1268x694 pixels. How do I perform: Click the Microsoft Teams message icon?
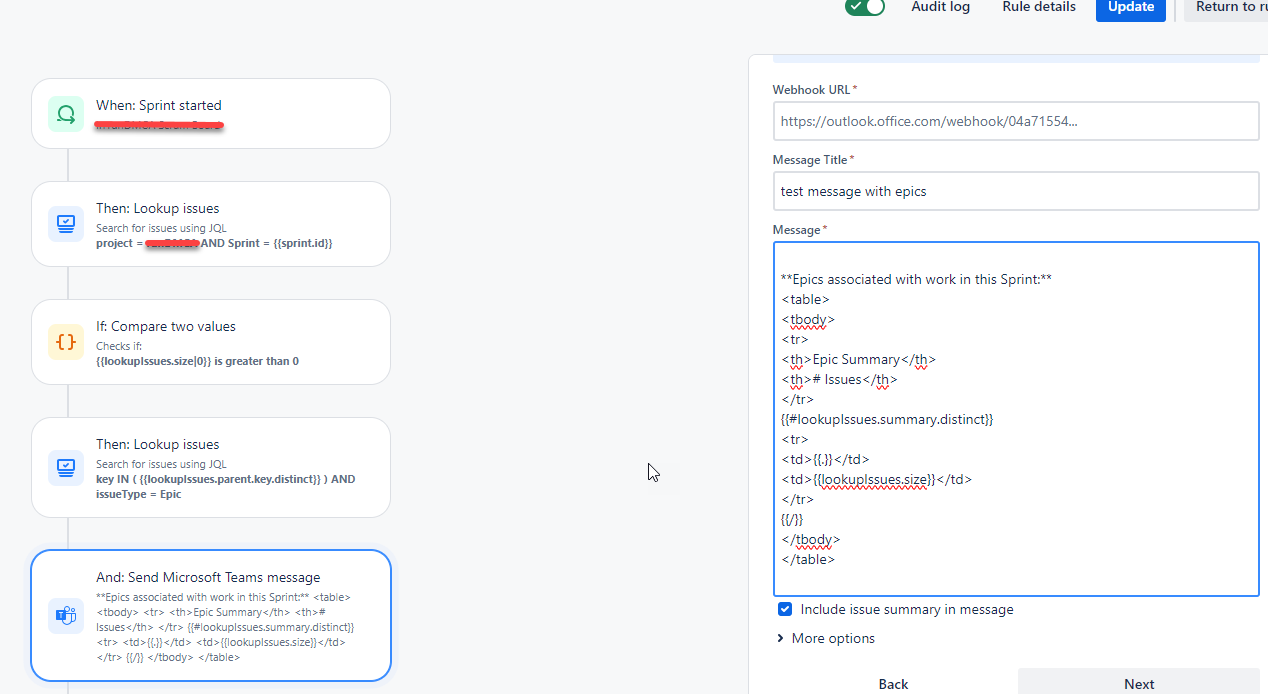click(x=66, y=615)
